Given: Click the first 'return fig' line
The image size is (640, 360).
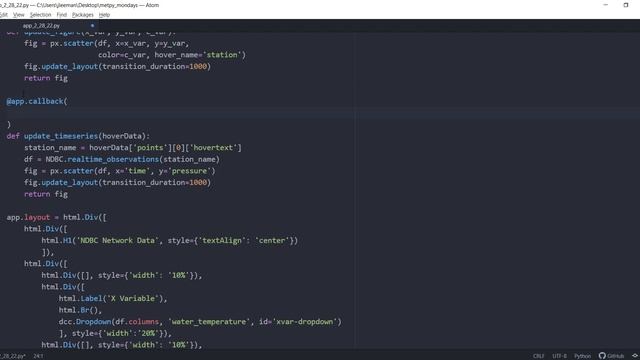Looking at the screenshot, I should [x=46, y=78].
